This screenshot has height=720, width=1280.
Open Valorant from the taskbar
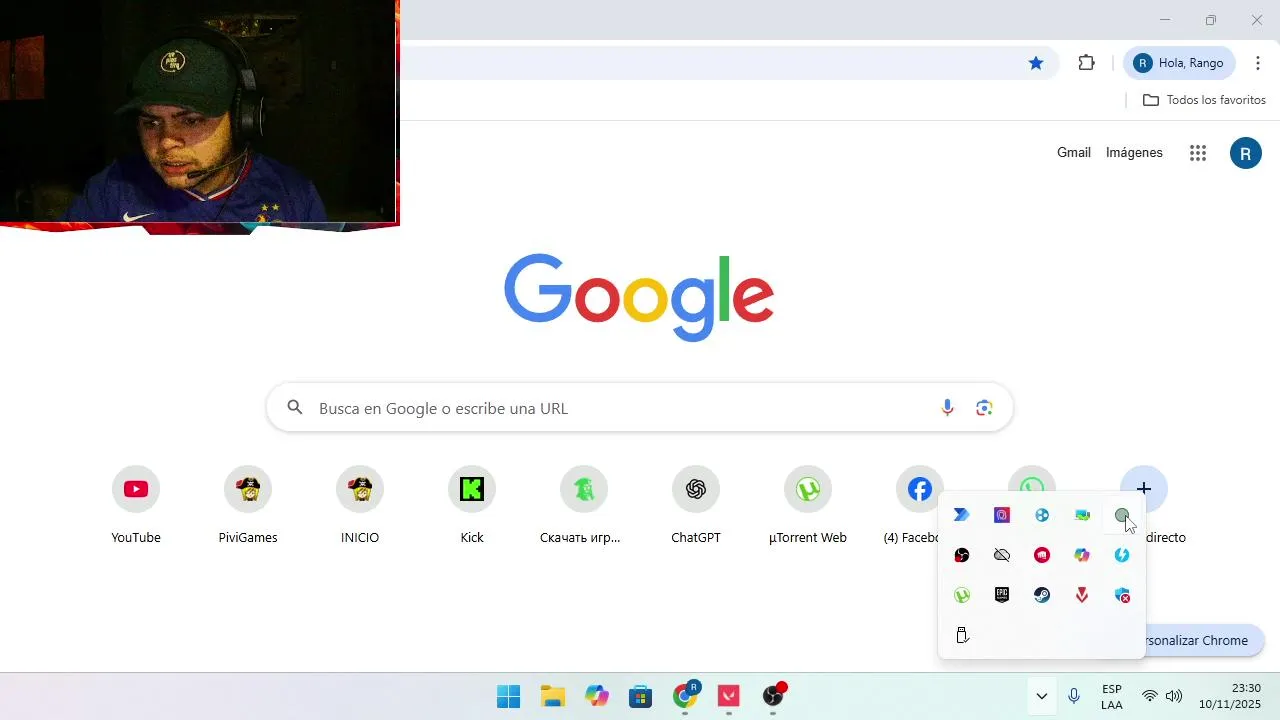point(729,696)
